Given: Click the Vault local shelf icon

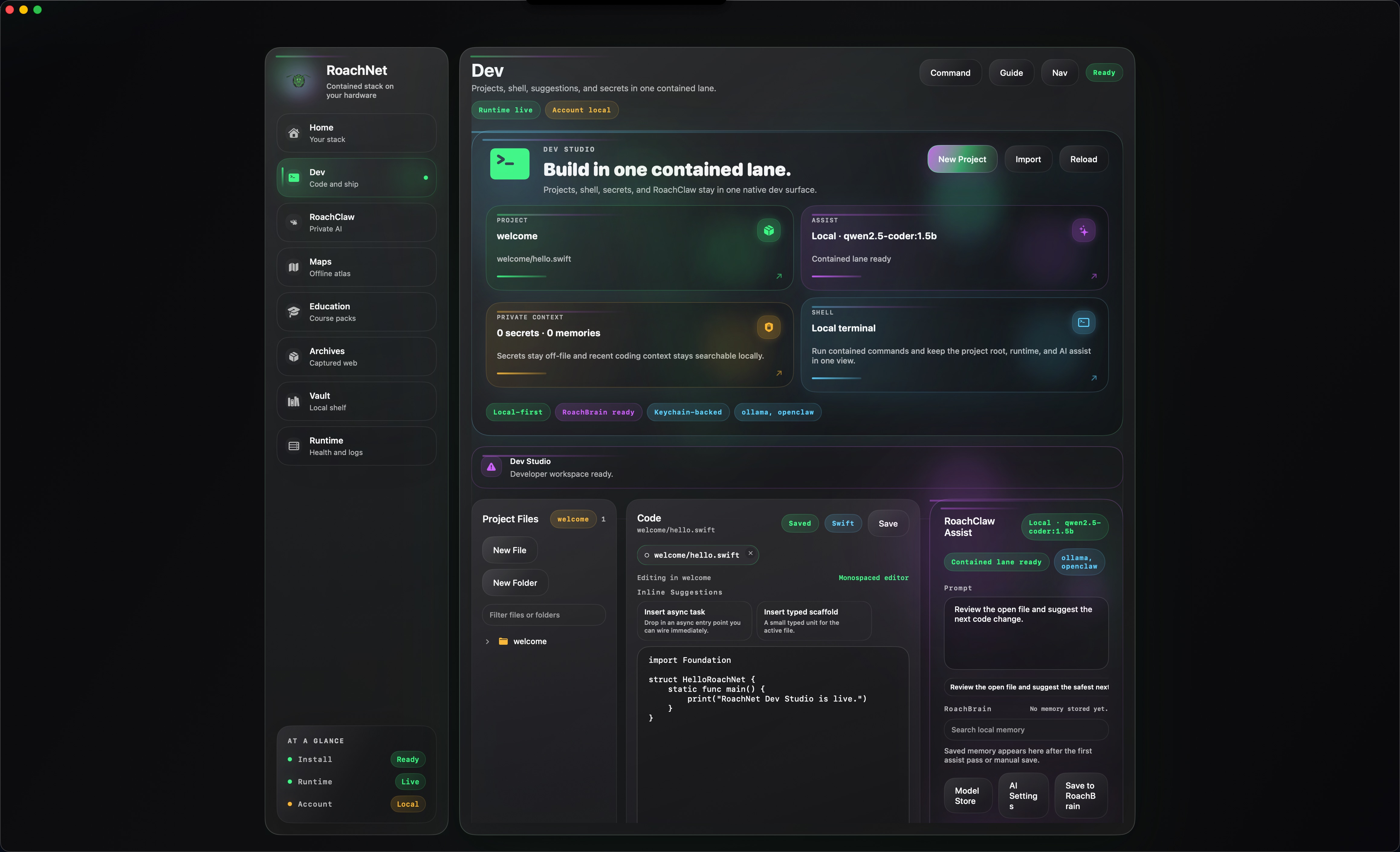Looking at the screenshot, I should pyautogui.click(x=293, y=401).
